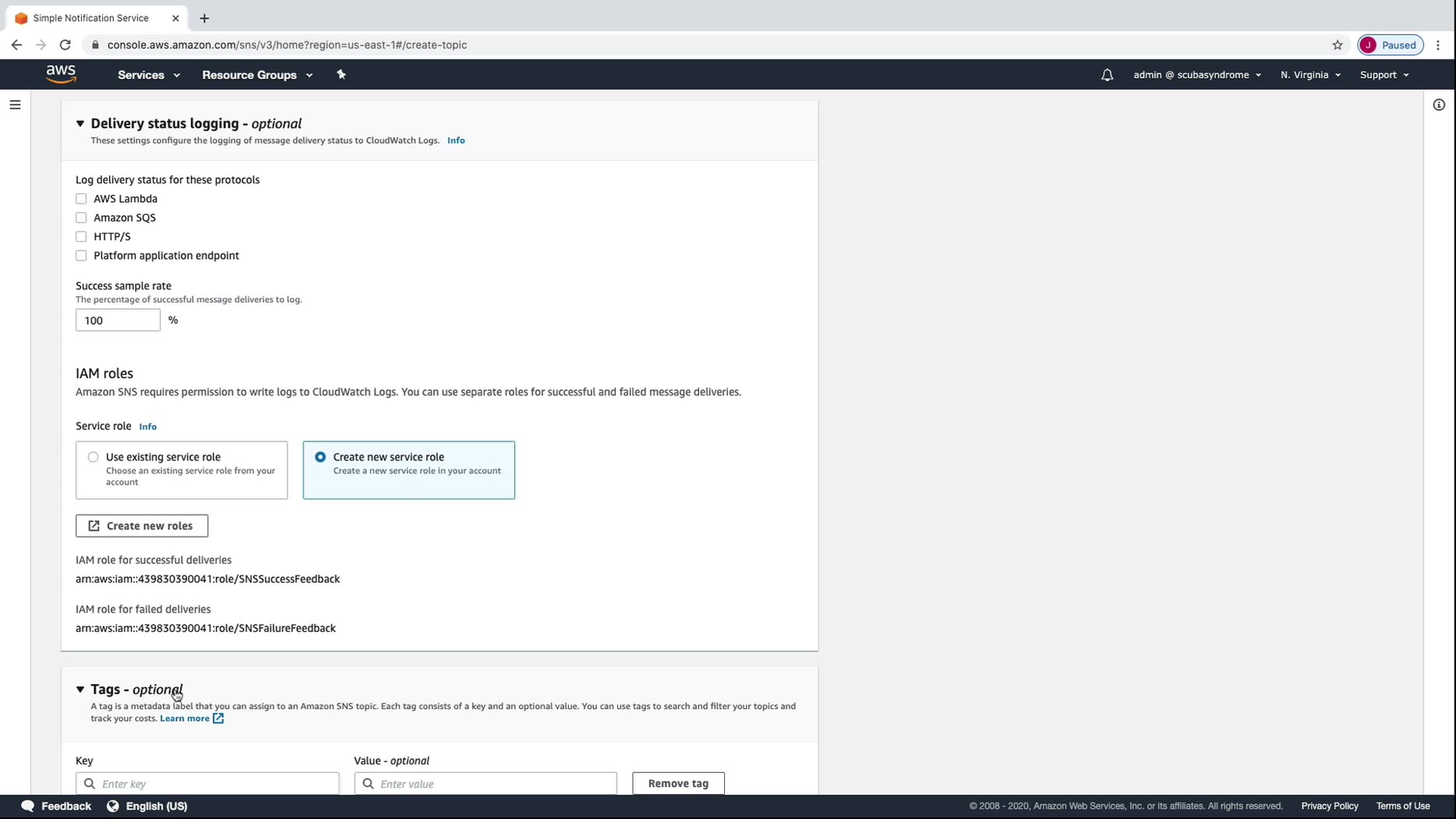Bookmark this page with the star icon

1337,45
